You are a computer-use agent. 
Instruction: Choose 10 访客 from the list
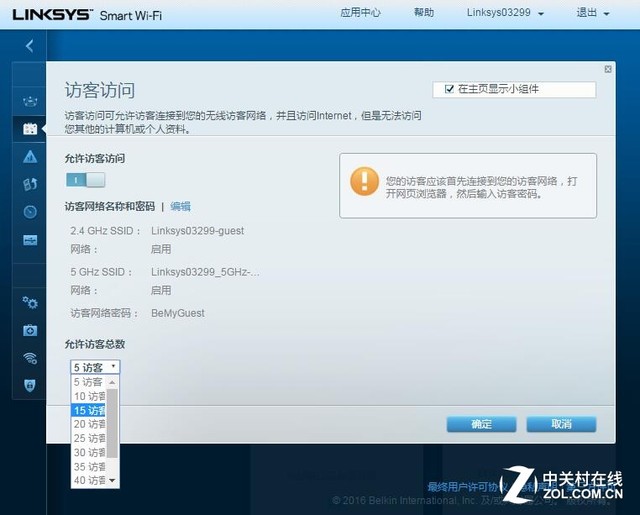(x=89, y=396)
